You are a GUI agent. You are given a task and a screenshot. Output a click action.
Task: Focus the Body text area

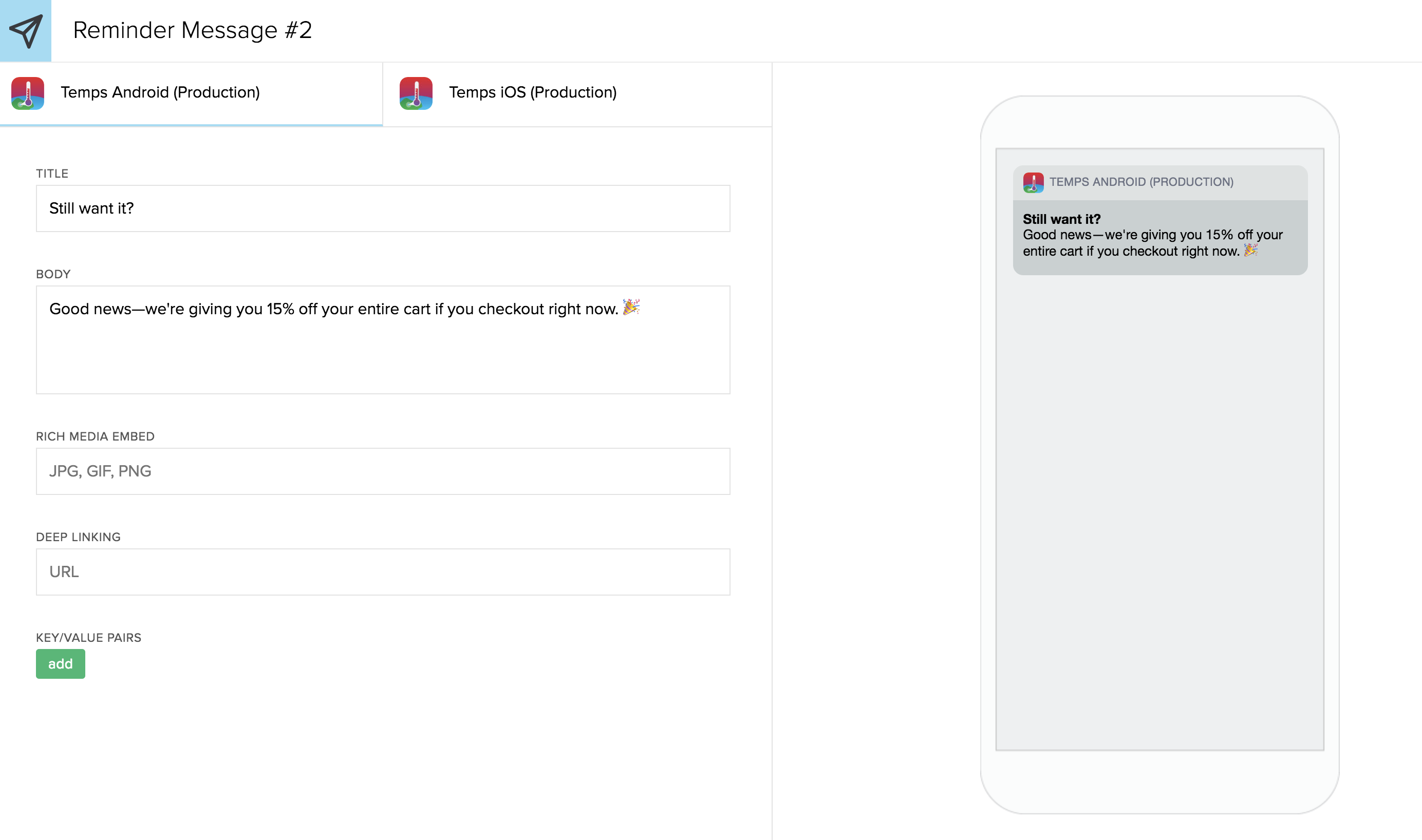coord(383,351)
